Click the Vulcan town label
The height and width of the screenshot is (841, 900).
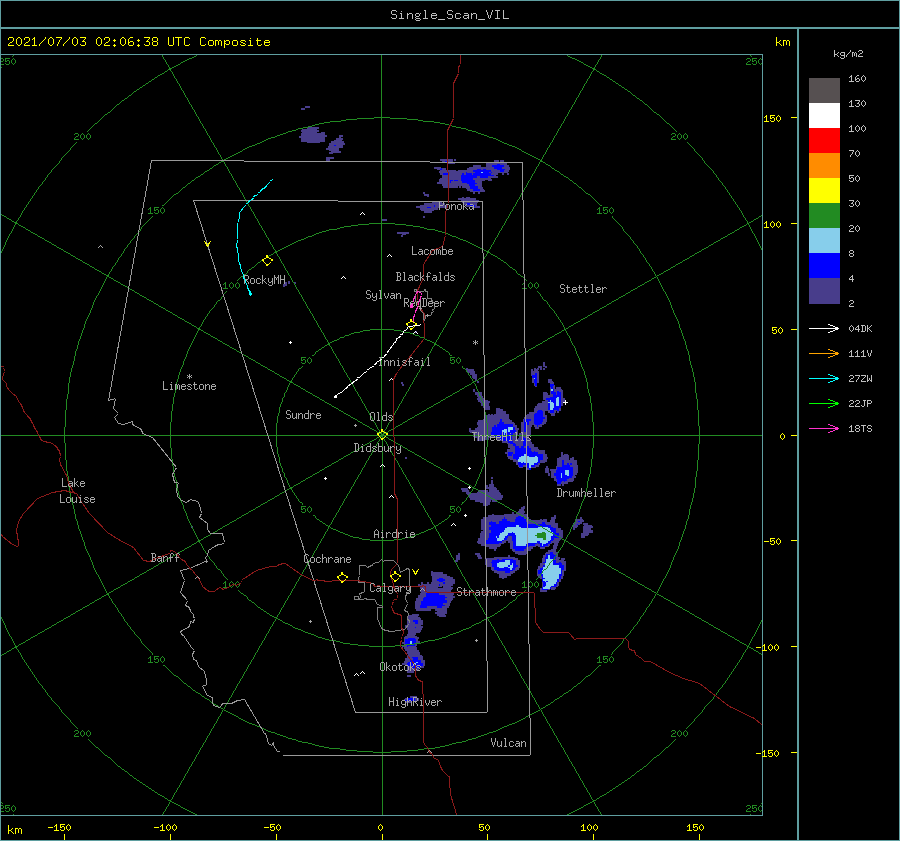click(508, 743)
